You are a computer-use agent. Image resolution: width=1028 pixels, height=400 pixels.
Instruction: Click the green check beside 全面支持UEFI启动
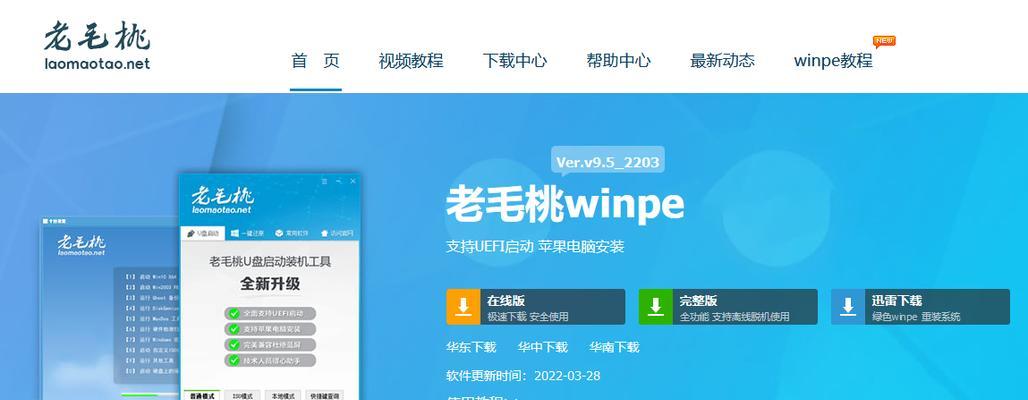(234, 313)
